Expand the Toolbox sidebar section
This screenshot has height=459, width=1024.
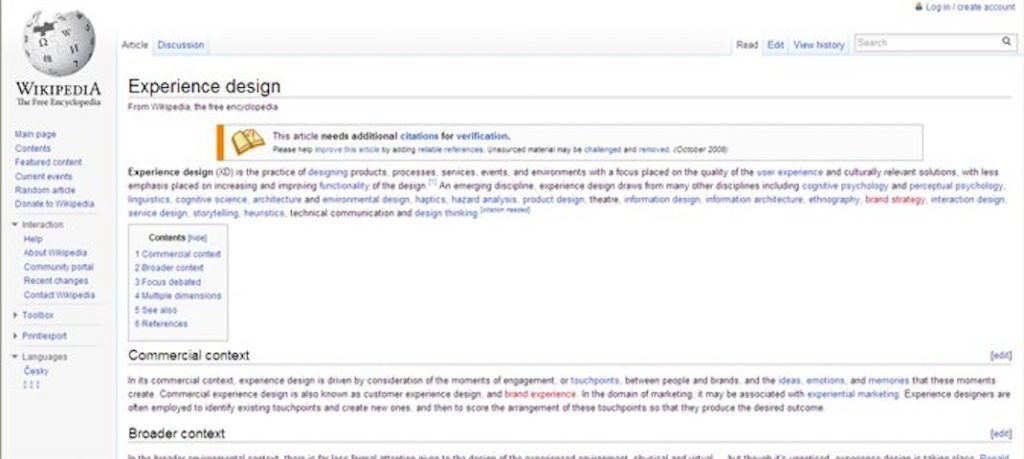pos(15,315)
